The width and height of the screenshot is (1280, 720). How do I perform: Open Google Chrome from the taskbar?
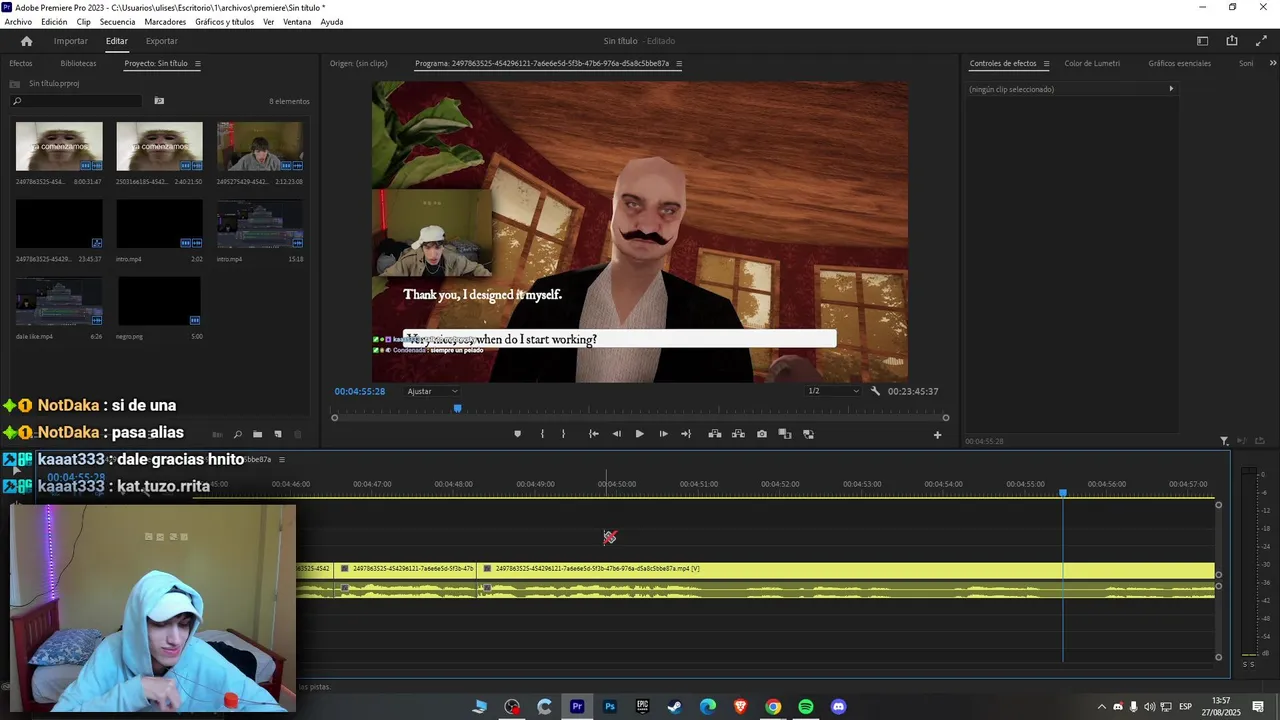(773, 707)
